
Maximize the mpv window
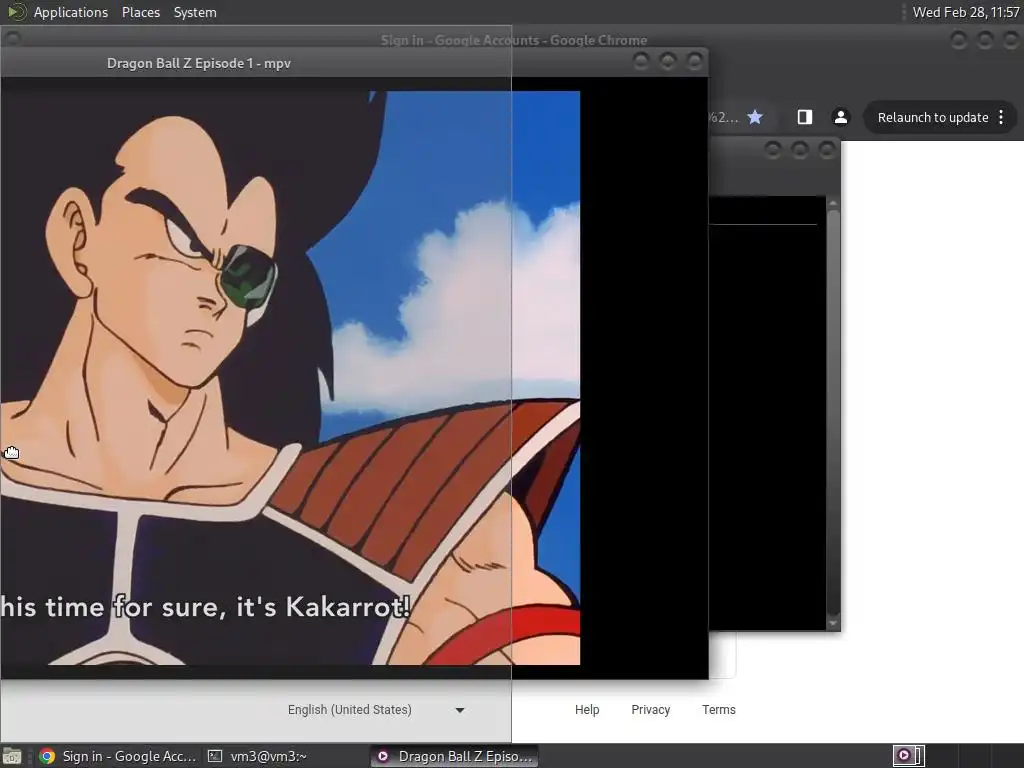click(667, 61)
